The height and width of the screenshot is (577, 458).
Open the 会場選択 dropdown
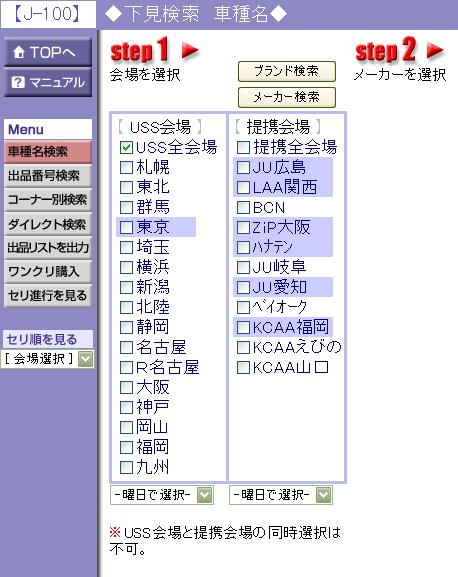(47, 359)
